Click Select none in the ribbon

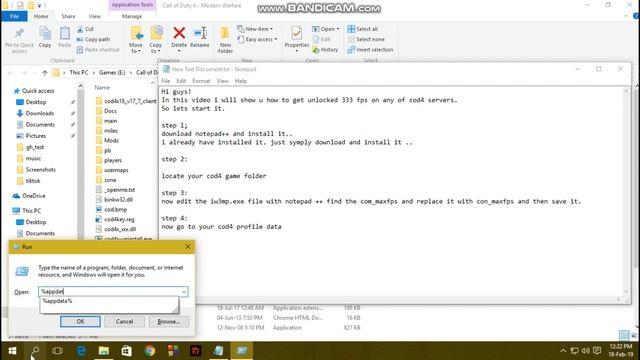point(366,40)
